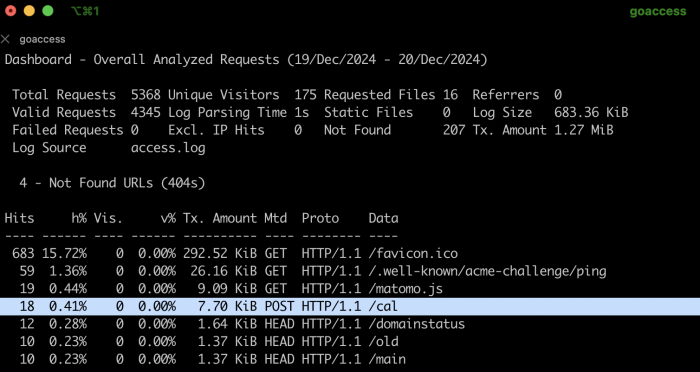Select the /main HEAD row
Viewport: 700px width, 372px height.
(350, 359)
